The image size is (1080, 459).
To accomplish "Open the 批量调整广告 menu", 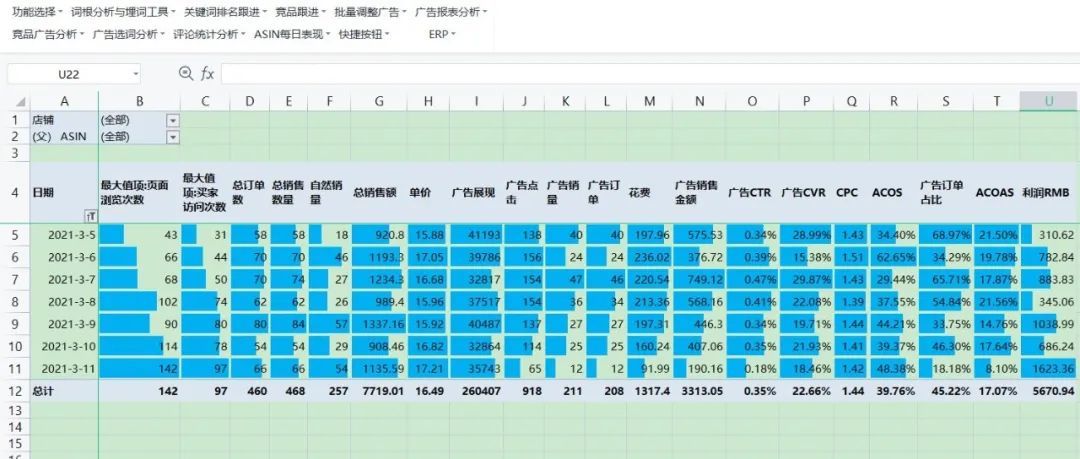I will coord(371,12).
